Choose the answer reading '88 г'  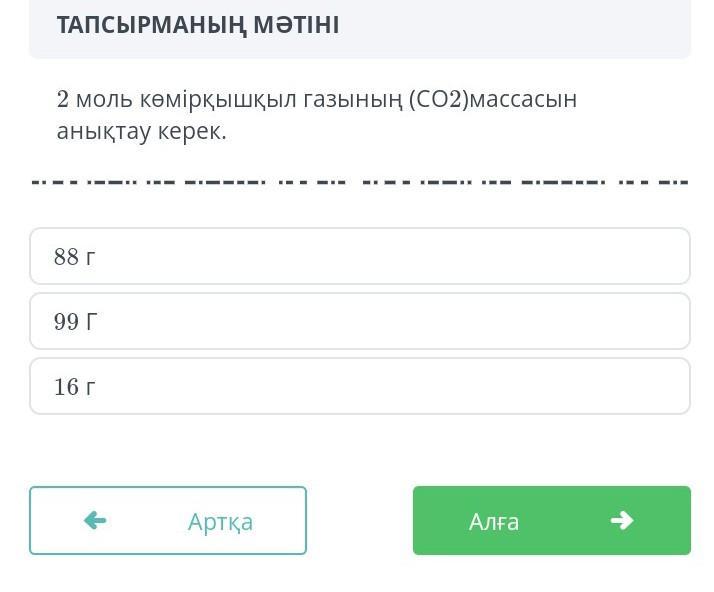[75, 257]
